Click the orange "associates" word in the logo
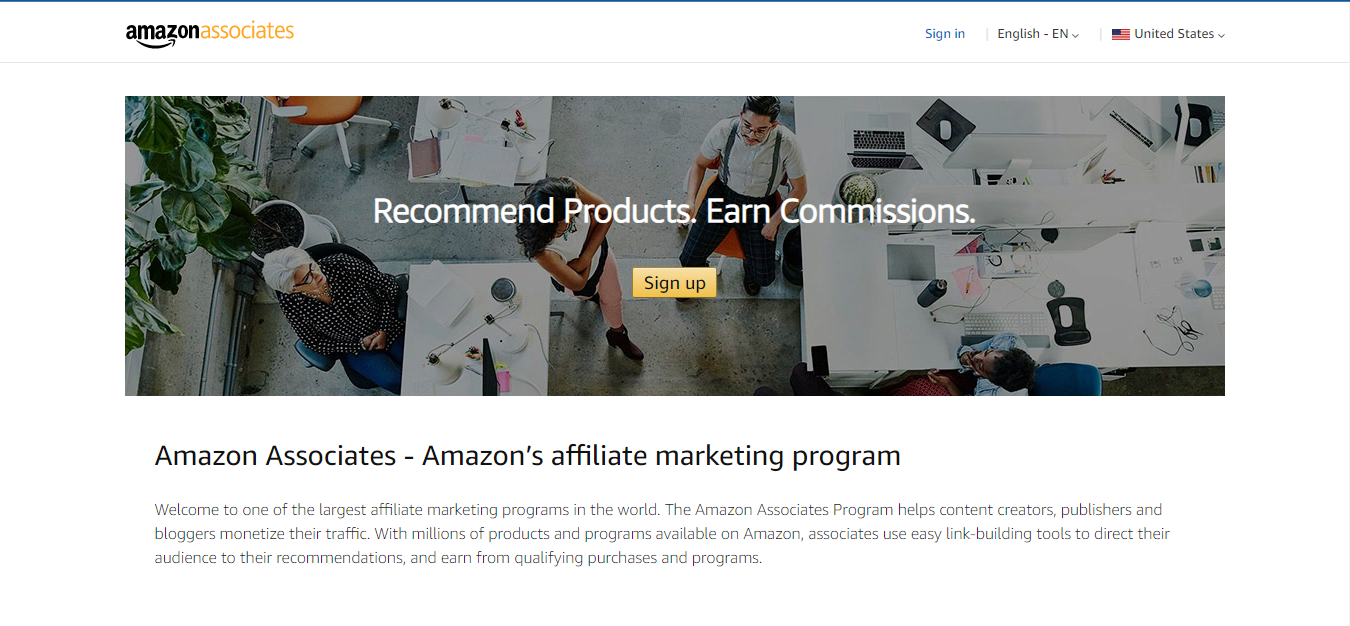 [x=247, y=31]
